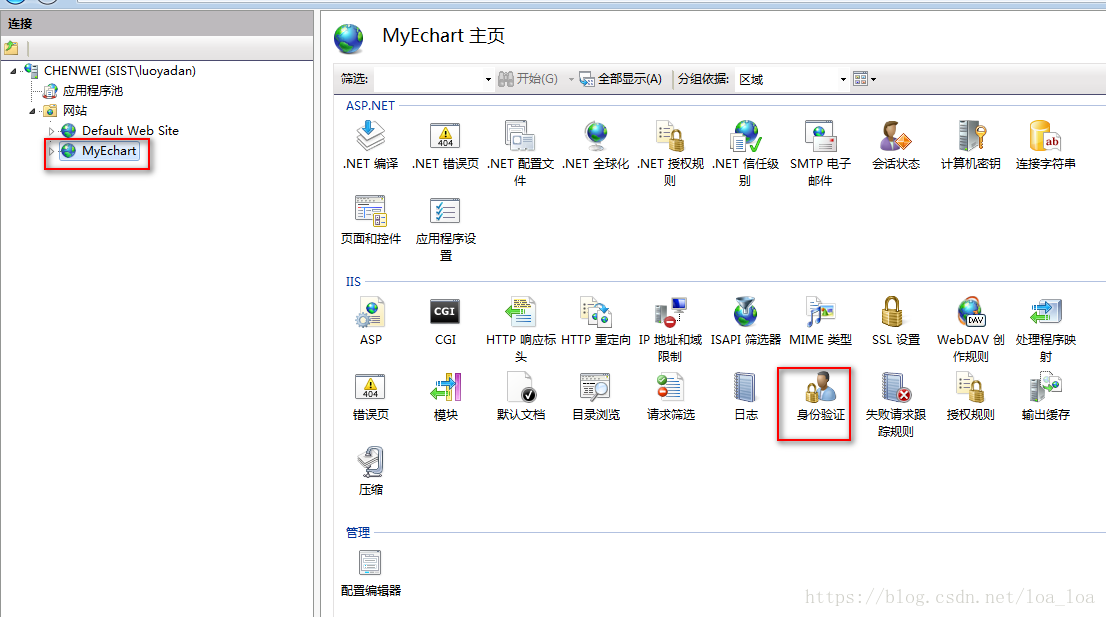Collapse the ASP.NET group header
Image resolution: width=1106 pixels, height=617 pixels.
pyautogui.click(x=370, y=106)
